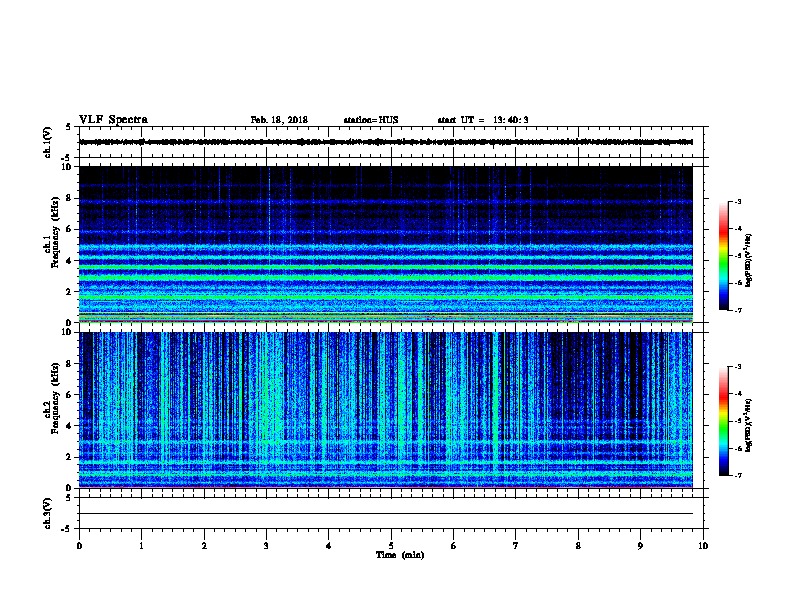The height and width of the screenshot is (612, 792).
Task: Click time axis tick label "7"
Action: point(516,546)
